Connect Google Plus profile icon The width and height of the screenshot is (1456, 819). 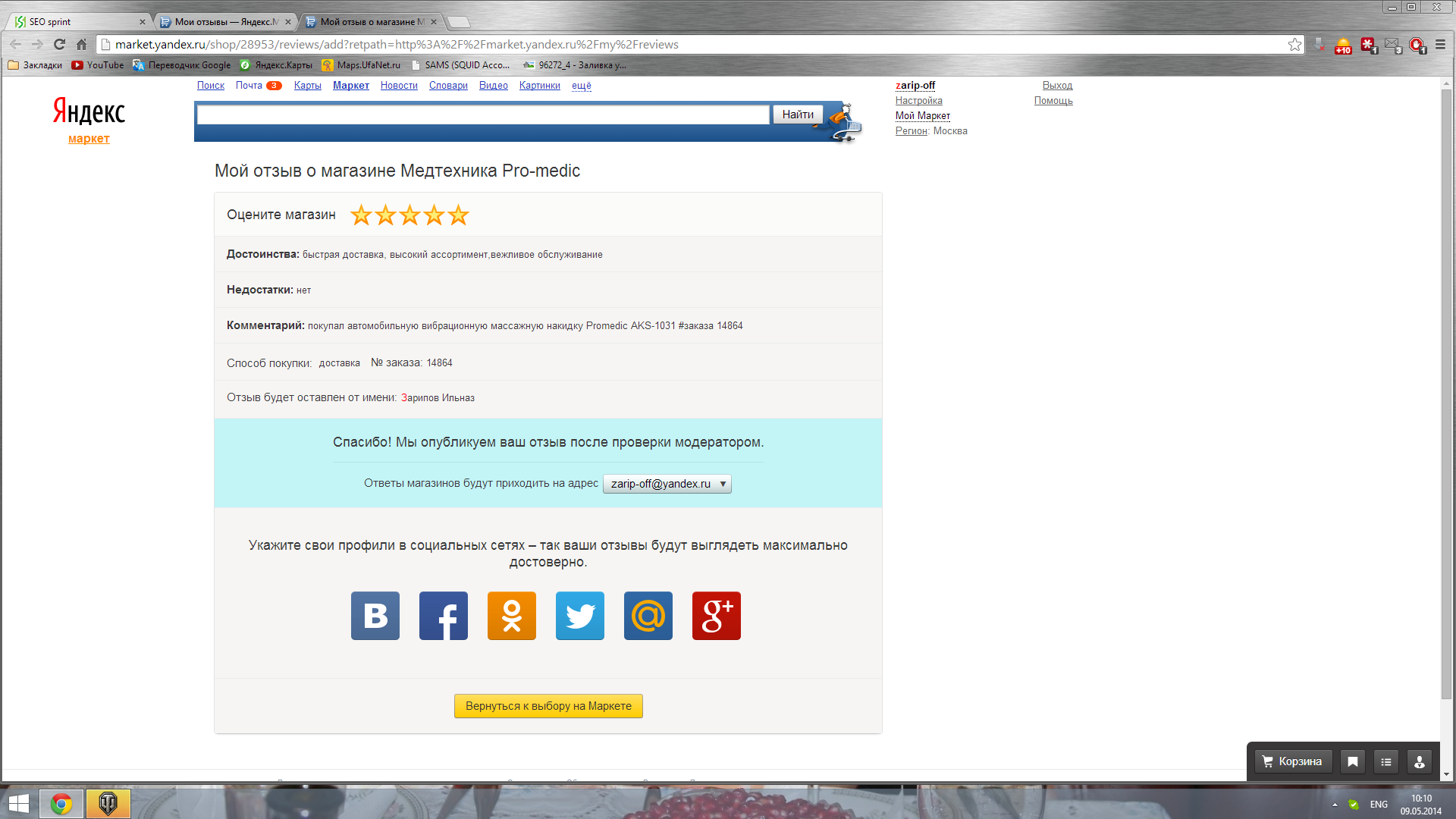click(717, 616)
